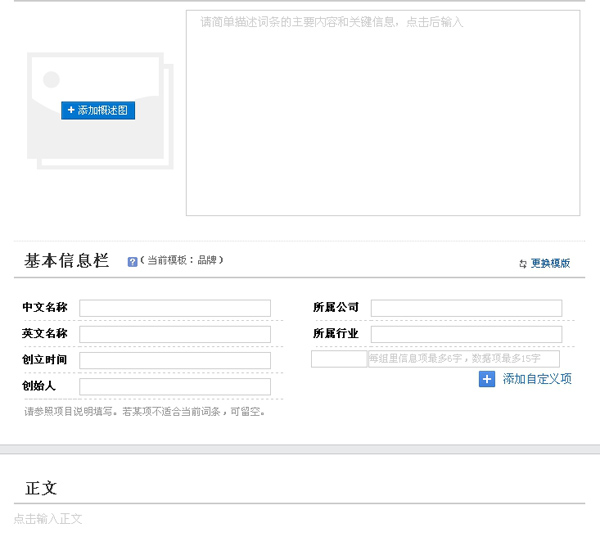Image resolution: width=600 pixels, height=537 pixels.
Task: Click the blue 添加概述图 button
Action: coord(98,110)
